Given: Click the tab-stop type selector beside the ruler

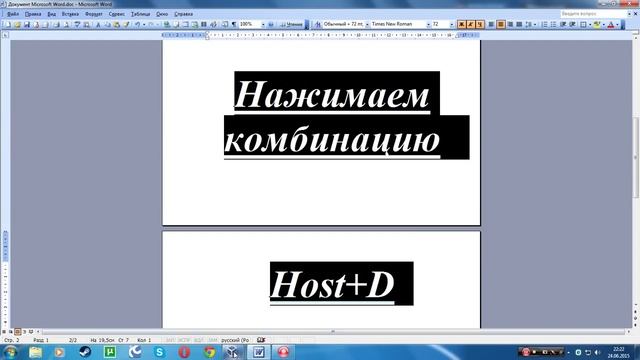Looking at the screenshot, I should coord(5,36).
